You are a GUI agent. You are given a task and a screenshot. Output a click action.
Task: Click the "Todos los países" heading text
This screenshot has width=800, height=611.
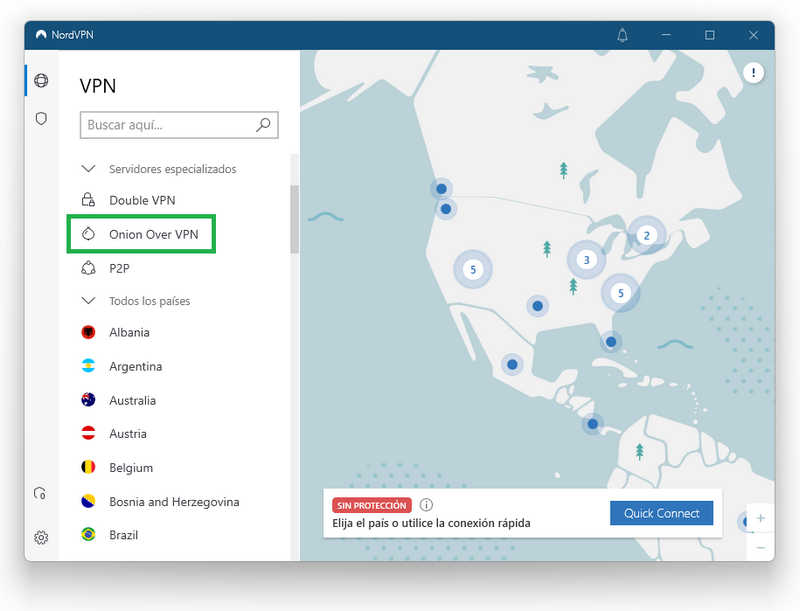coord(149,301)
